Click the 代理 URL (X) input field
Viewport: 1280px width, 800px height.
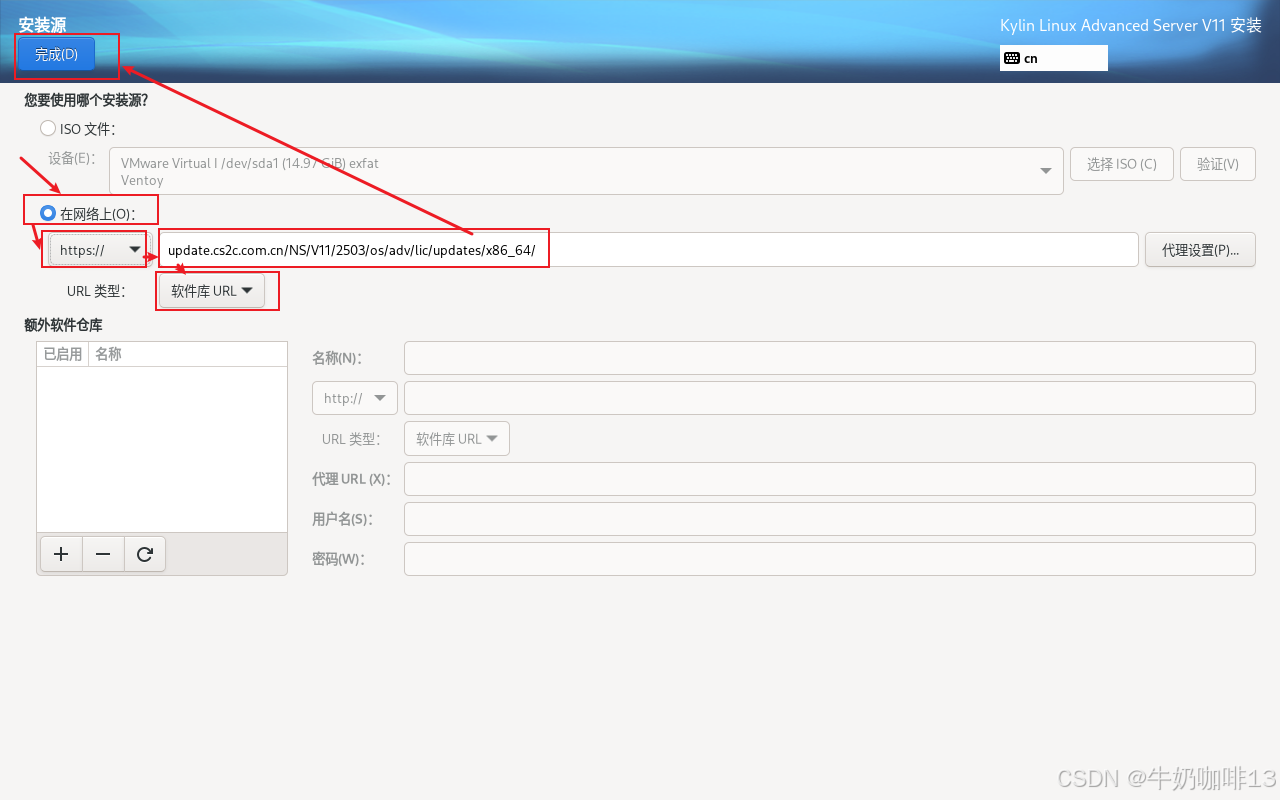(x=829, y=479)
